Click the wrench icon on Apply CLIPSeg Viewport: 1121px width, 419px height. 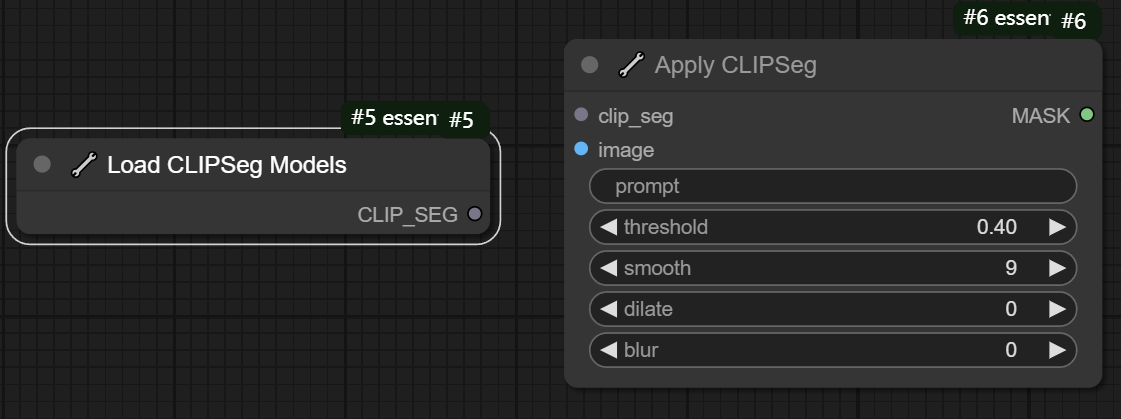(631, 66)
